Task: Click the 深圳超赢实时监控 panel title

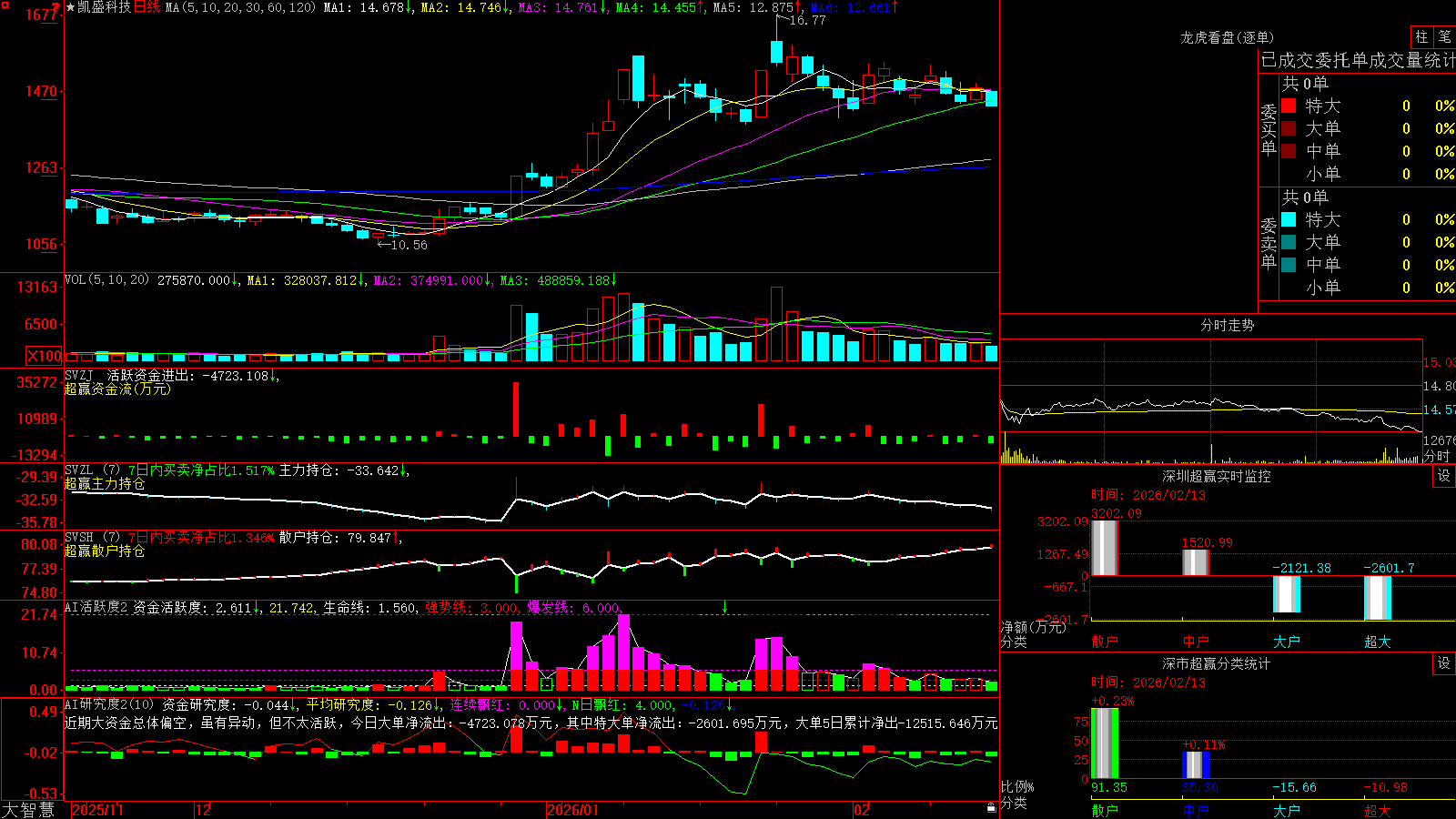Action: point(1217,476)
